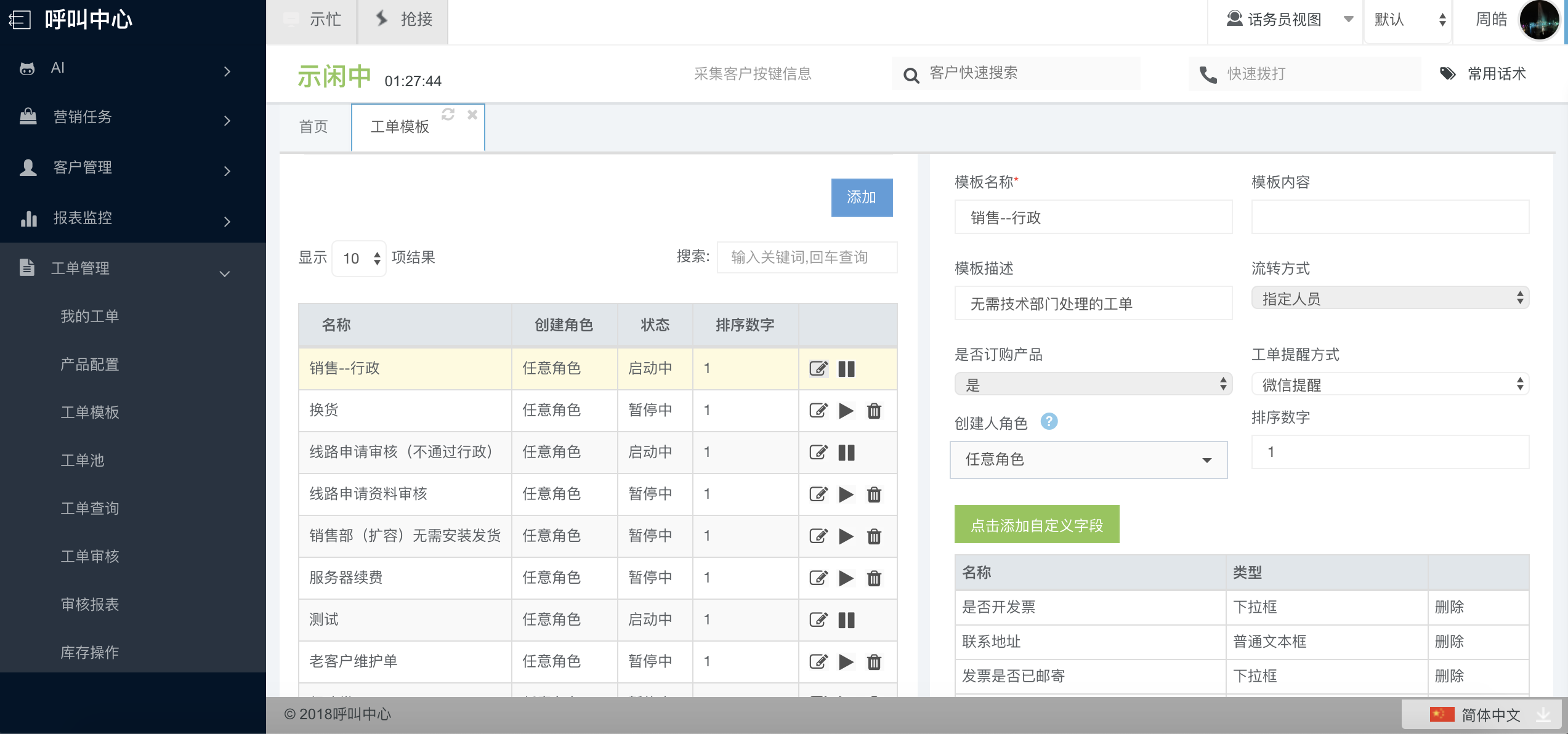Click the 排序数字 stepper showing 10 results
This screenshot has height=734, width=1568.
click(359, 259)
